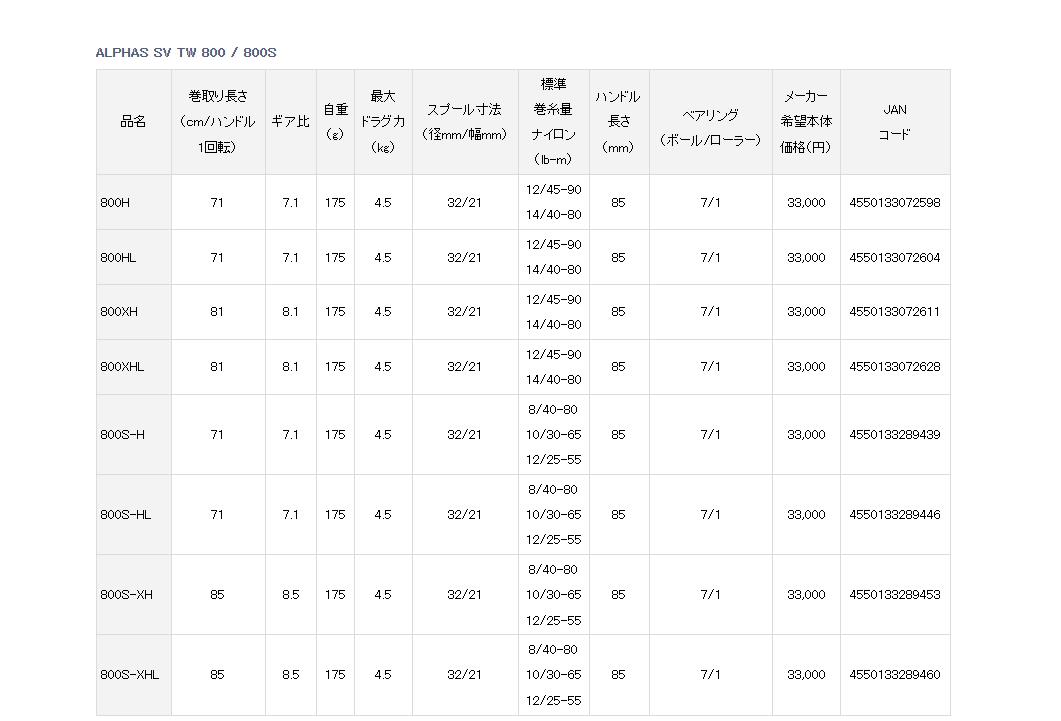Viewport: 1061px width, 721px height.
Task: Select the 最大ドラグ力 column header
Action: click(382, 122)
